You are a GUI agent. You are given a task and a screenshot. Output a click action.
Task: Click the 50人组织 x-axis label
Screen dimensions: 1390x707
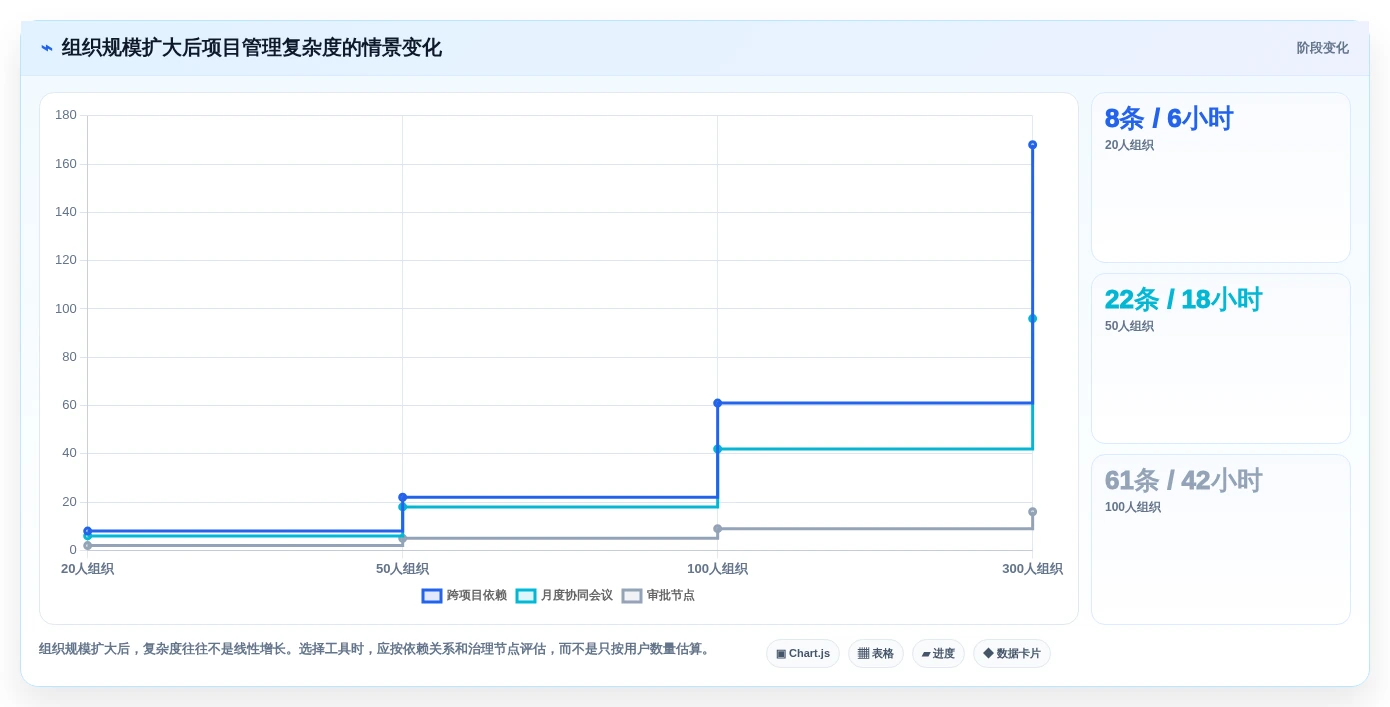(402, 569)
